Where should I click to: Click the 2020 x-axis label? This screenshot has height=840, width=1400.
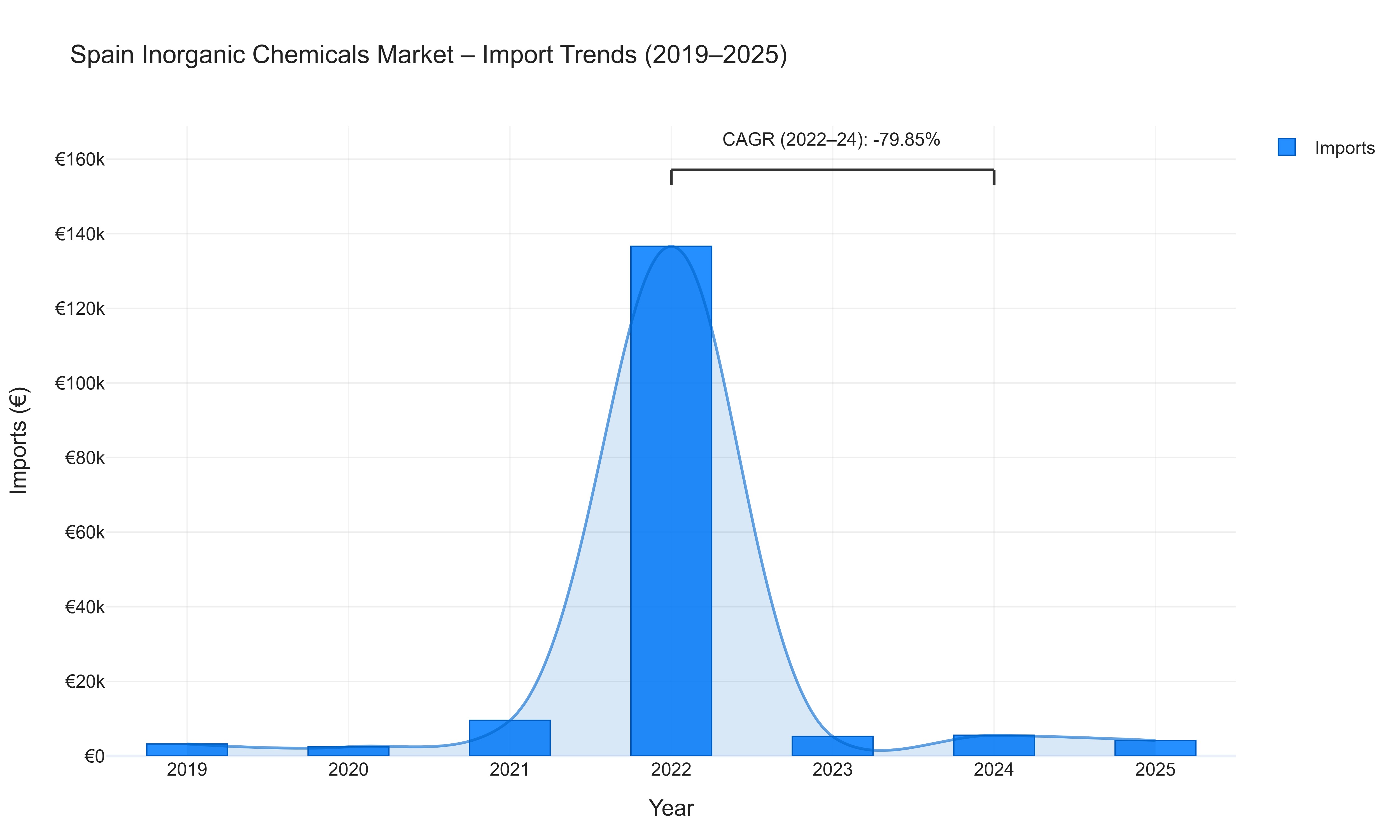[x=349, y=770]
